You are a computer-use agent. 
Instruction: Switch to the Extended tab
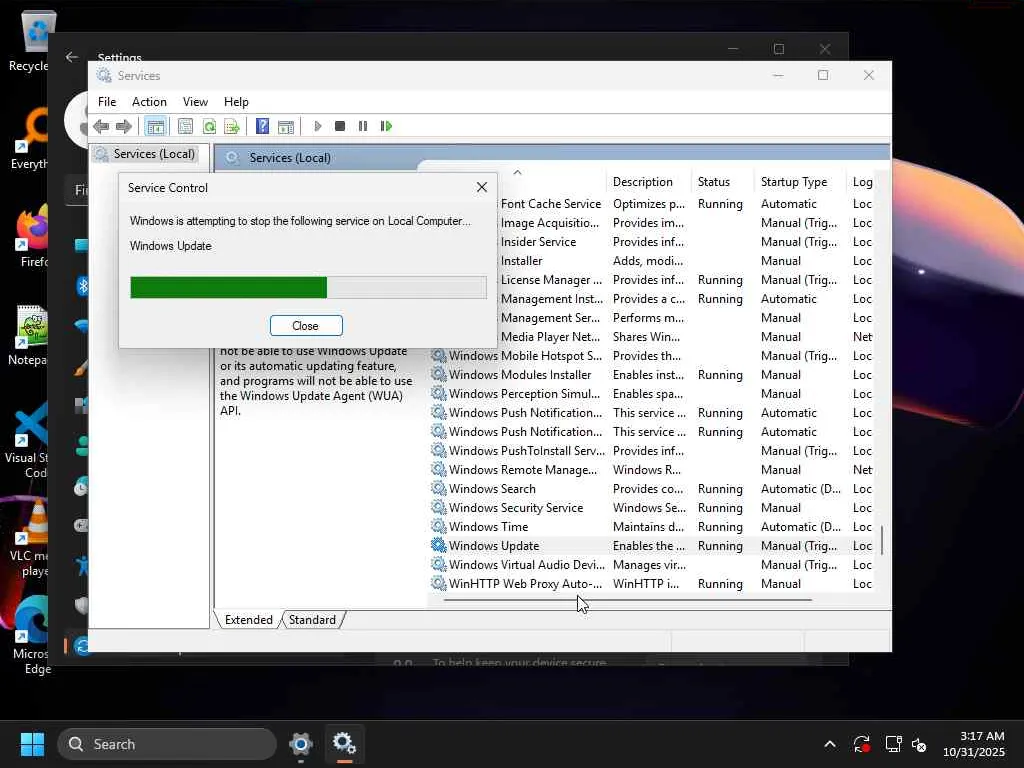[x=248, y=620]
